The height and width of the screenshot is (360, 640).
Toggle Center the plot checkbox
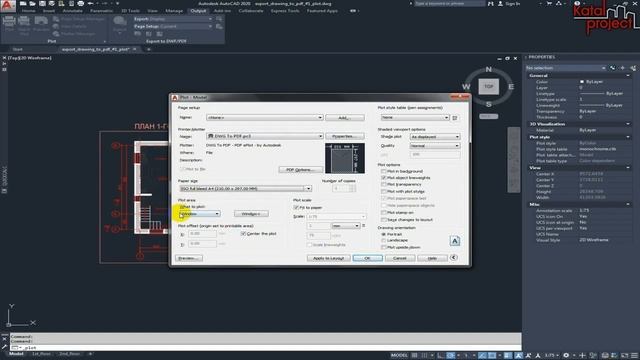(243, 233)
